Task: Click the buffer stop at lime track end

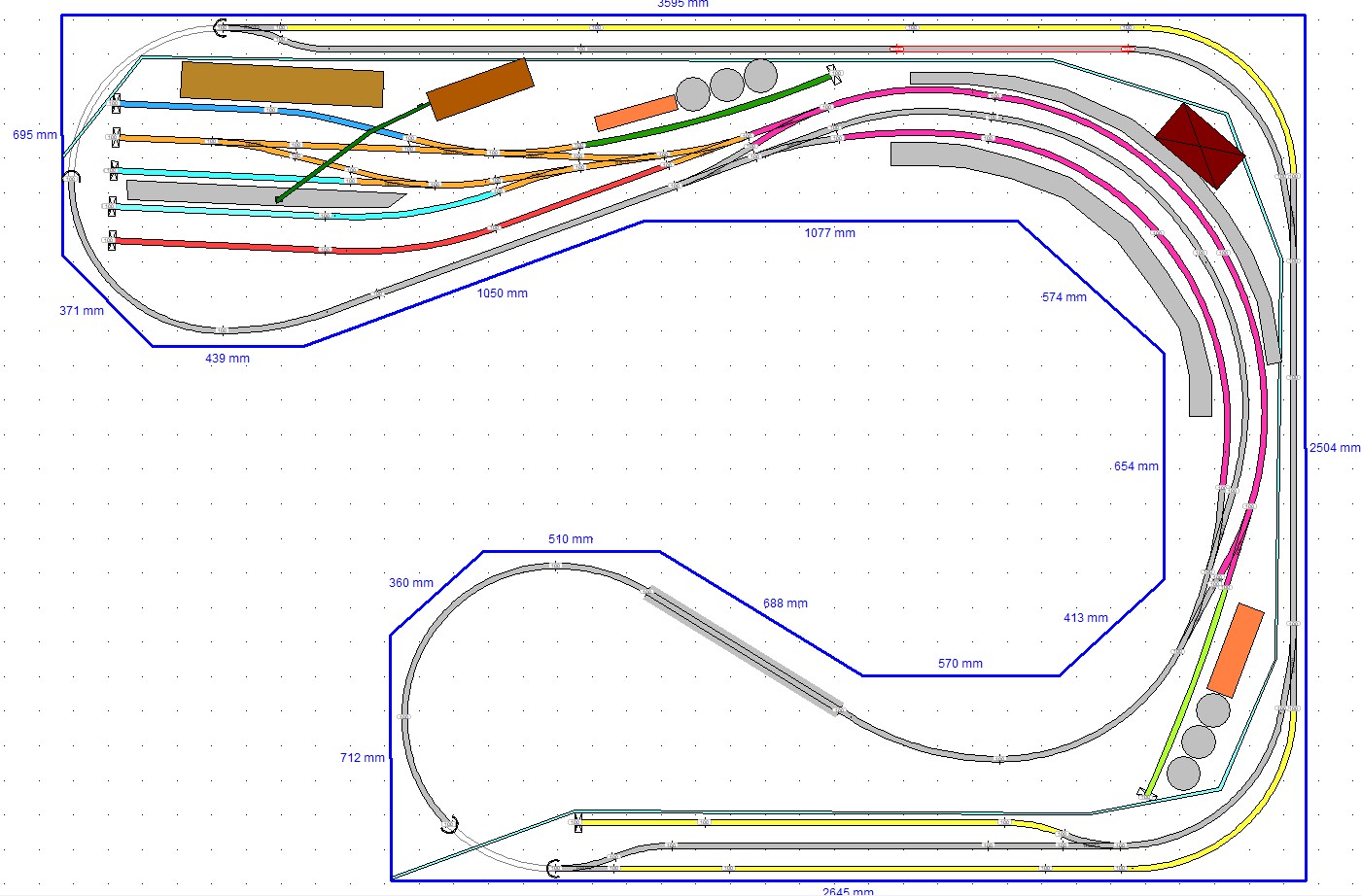Action: pyautogui.click(x=1144, y=794)
